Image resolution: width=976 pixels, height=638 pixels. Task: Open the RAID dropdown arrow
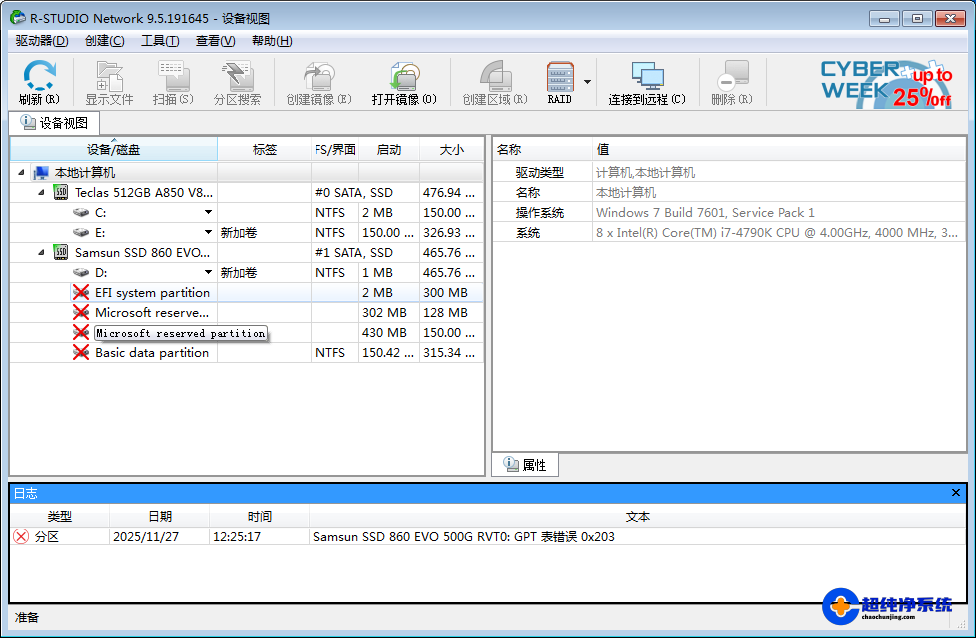588,82
